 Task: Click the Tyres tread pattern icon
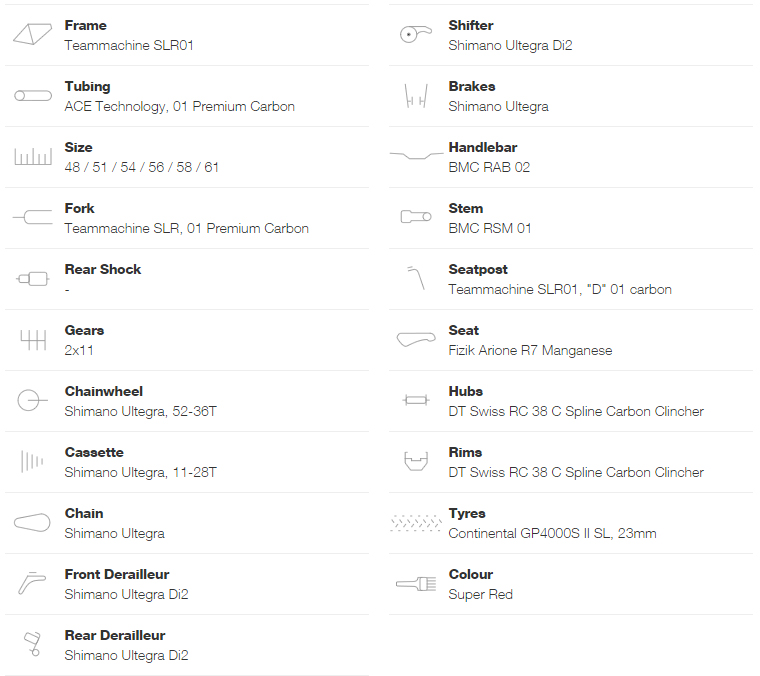tap(416, 523)
